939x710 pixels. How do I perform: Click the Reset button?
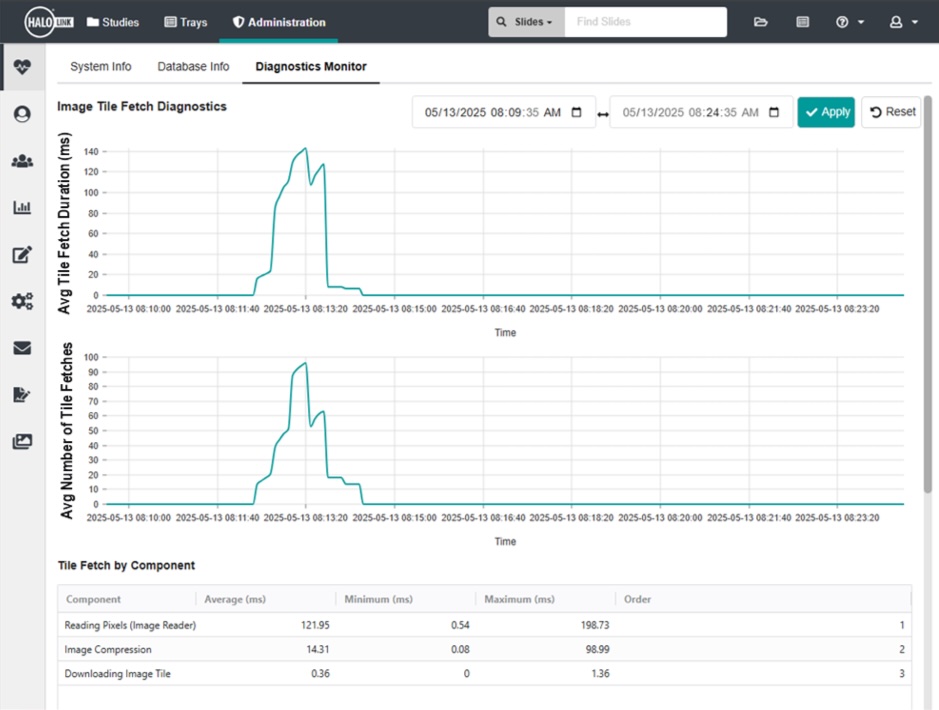(x=891, y=112)
